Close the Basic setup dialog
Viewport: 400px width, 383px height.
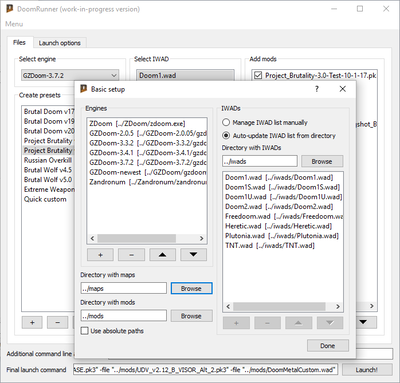pyautogui.click(x=342, y=89)
